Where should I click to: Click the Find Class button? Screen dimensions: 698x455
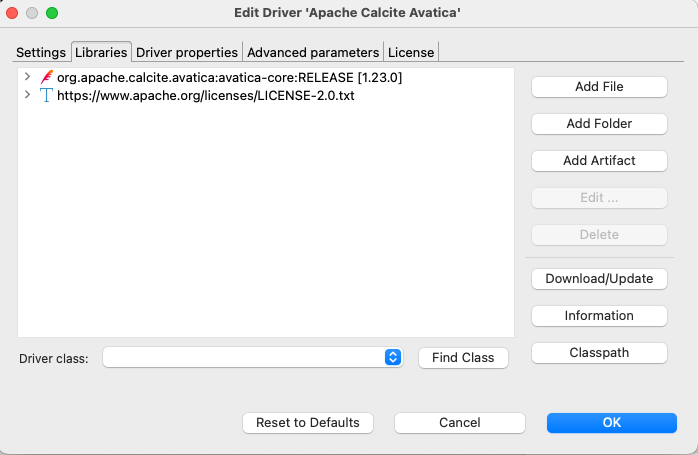pyautogui.click(x=463, y=358)
